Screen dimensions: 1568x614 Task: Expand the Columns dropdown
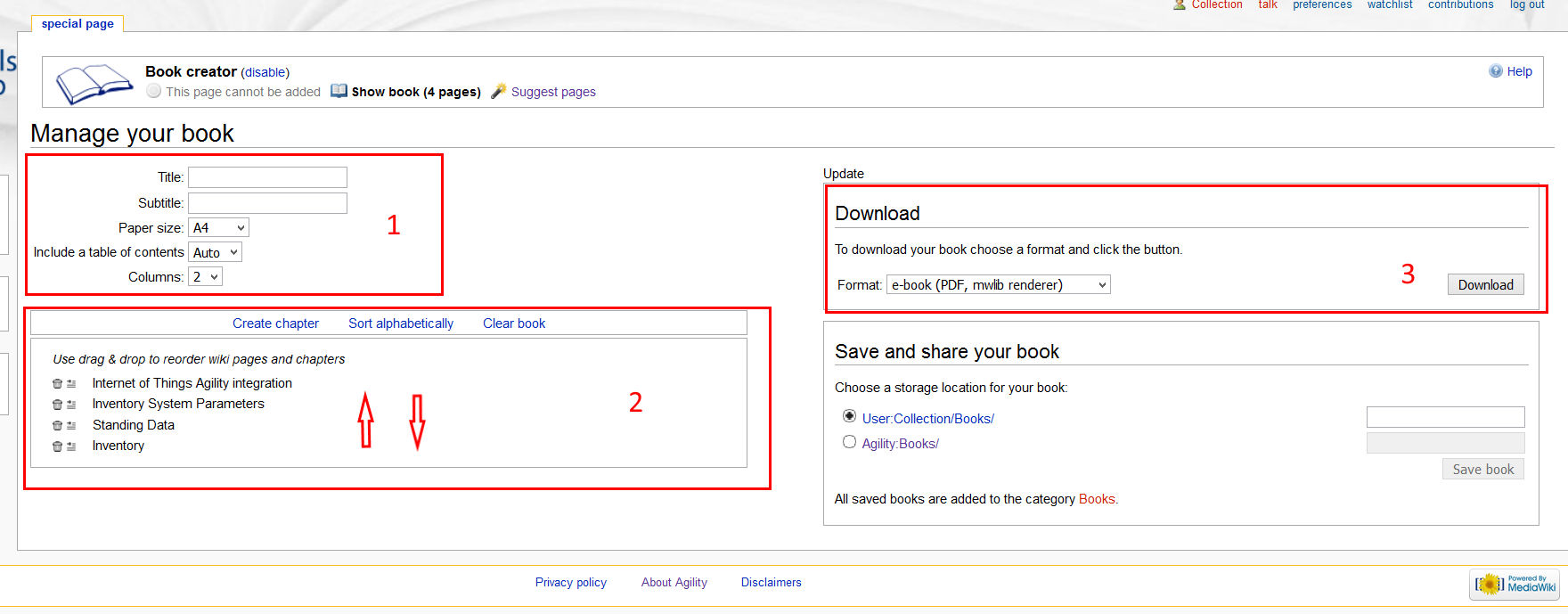205,277
